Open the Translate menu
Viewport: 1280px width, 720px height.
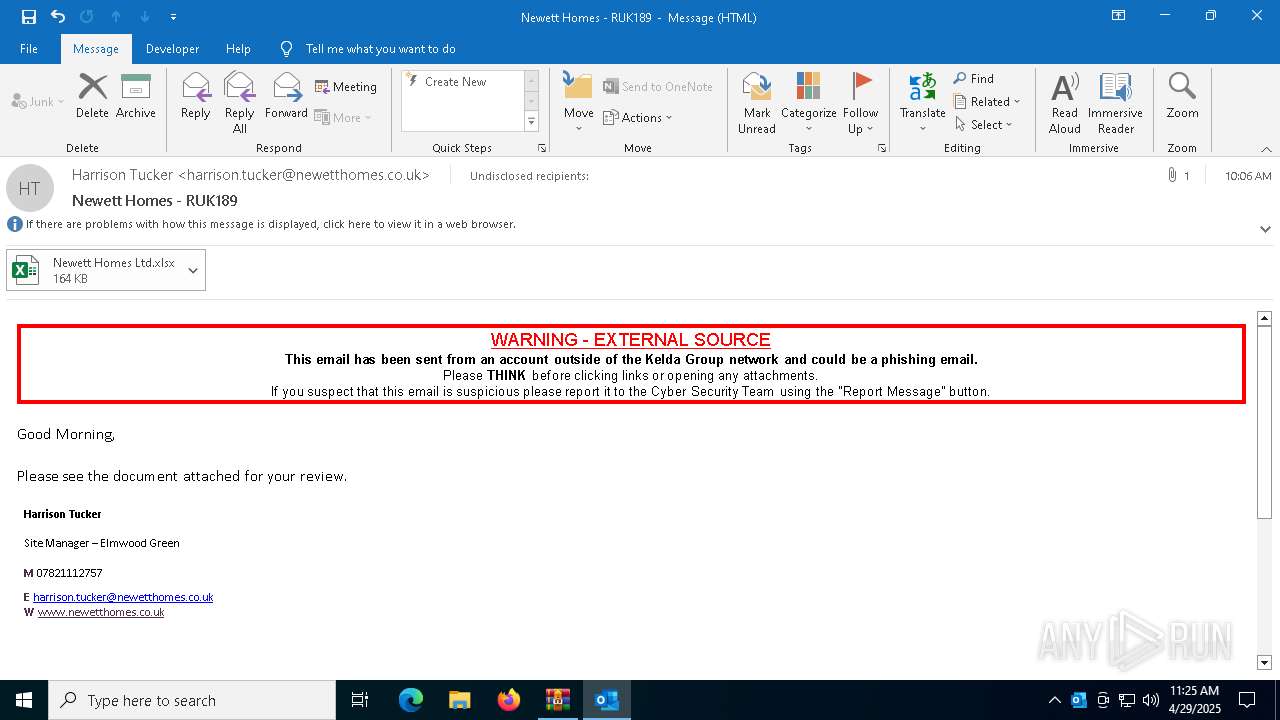[x=923, y=102]
